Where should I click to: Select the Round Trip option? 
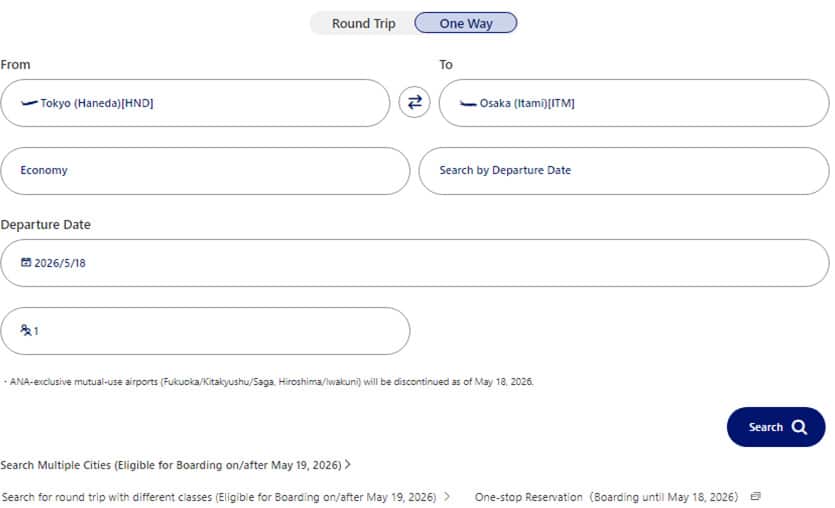point(363,23)
